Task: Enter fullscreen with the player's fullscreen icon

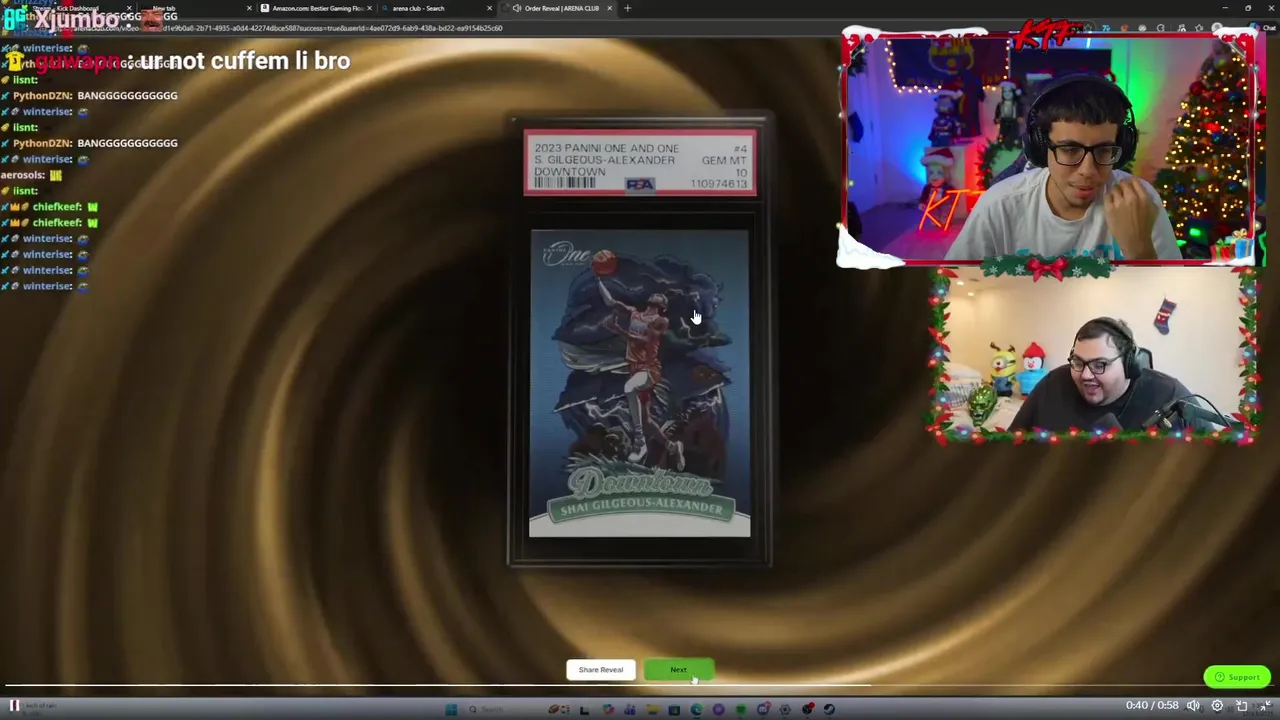Action: click(1267, 705)
